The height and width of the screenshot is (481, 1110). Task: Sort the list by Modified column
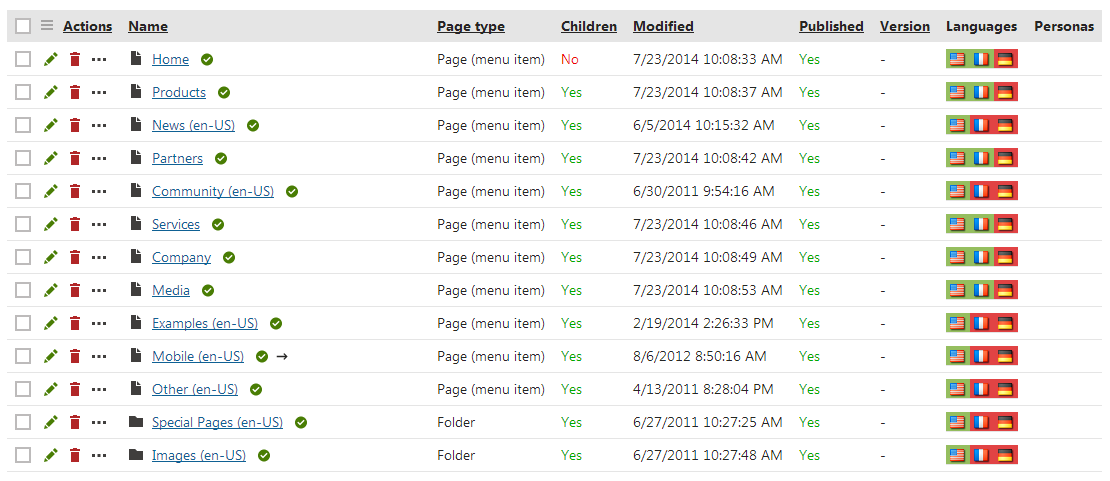[x=663, y=27]
